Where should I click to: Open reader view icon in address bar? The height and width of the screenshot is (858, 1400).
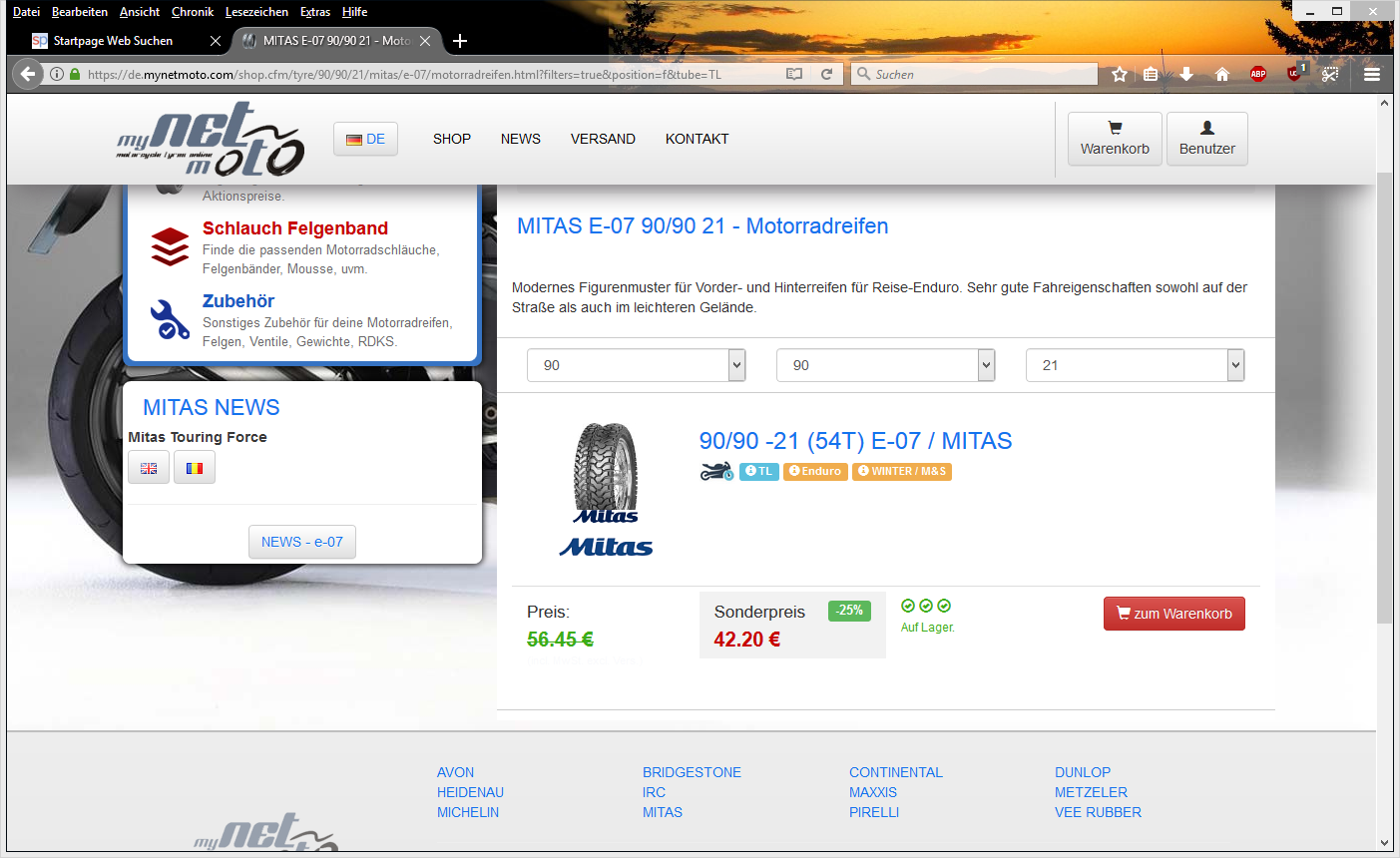pyautogui.click(x=794, y=74)
